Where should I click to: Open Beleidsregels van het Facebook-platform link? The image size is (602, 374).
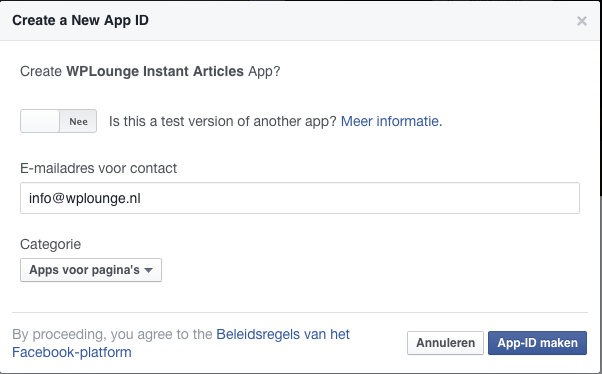pyautogui.click(x=181, y=343)
